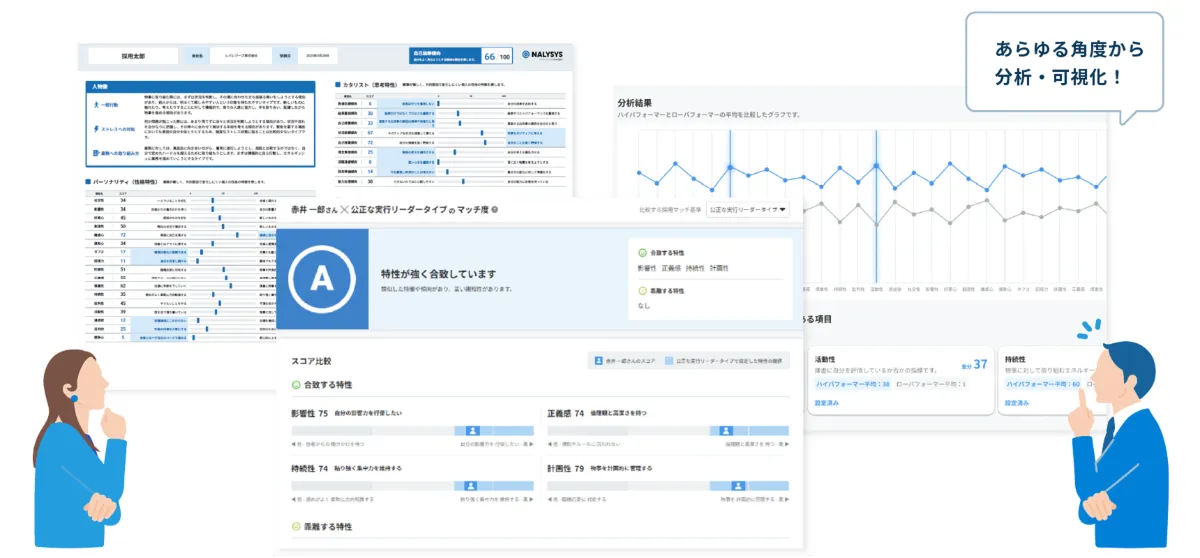
Task: Click the large A grade badge
Action: (x=323, y=279)
